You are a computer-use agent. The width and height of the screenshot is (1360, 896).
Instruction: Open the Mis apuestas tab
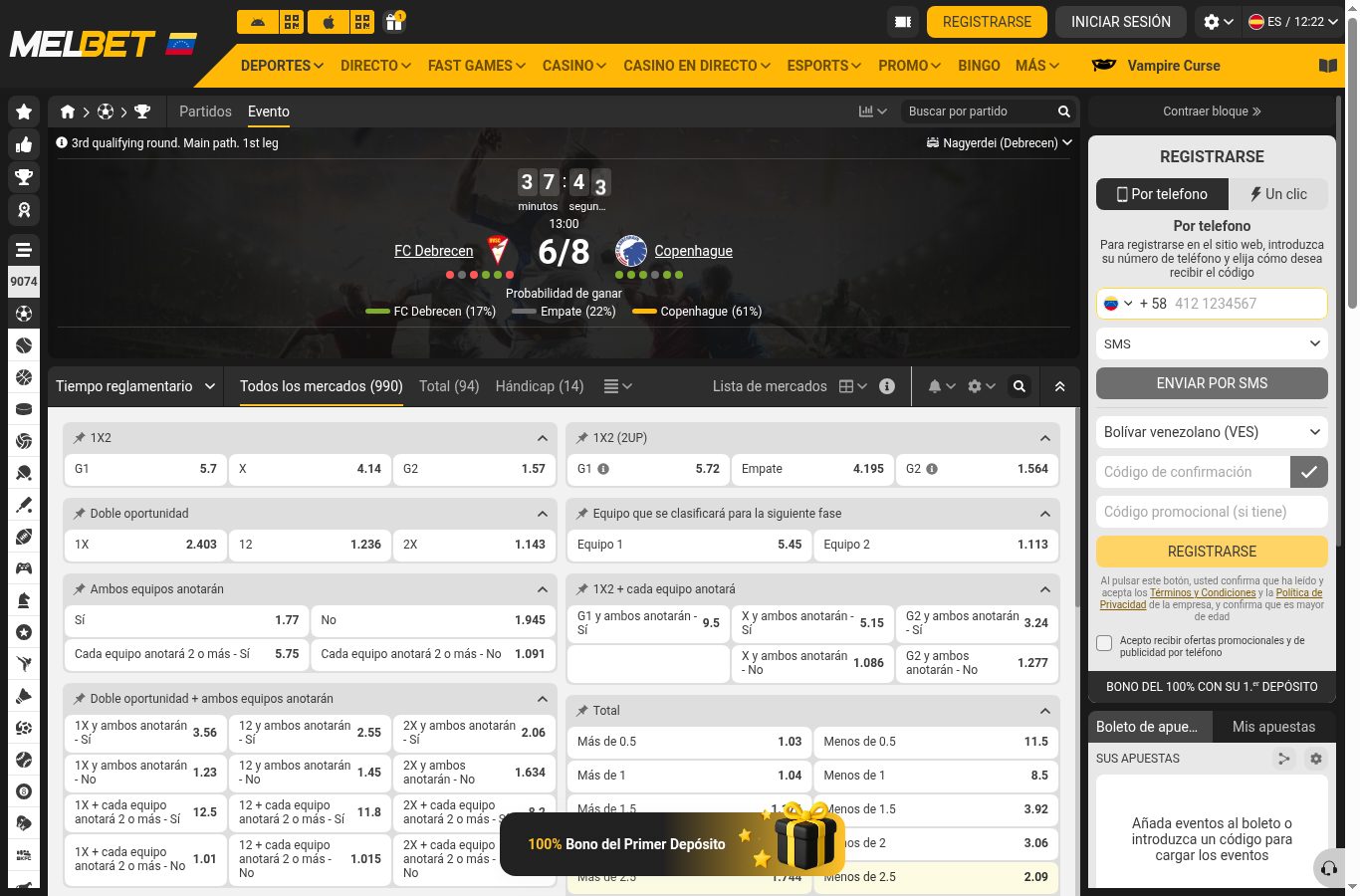1273,727
